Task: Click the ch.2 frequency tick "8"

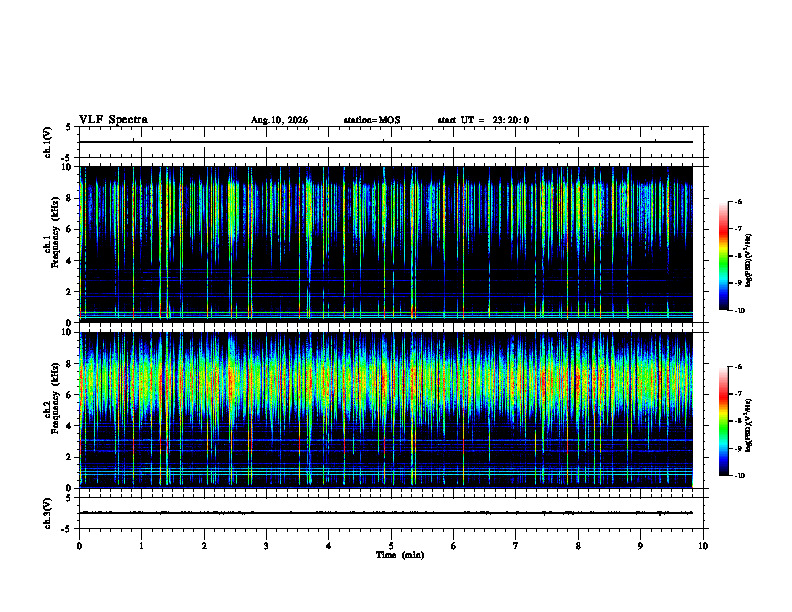Action: pyautogui.click(x=69, y=364)
